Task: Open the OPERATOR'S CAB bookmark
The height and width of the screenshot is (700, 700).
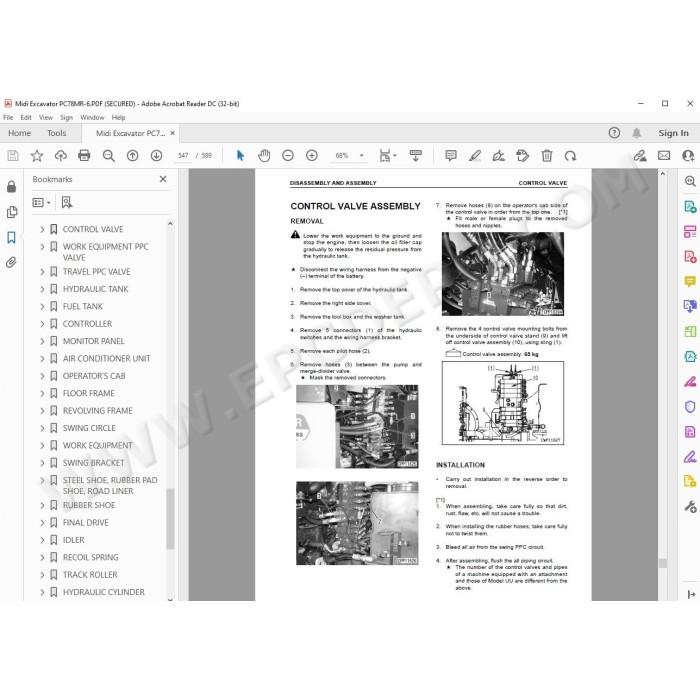Action: [94, 376]
